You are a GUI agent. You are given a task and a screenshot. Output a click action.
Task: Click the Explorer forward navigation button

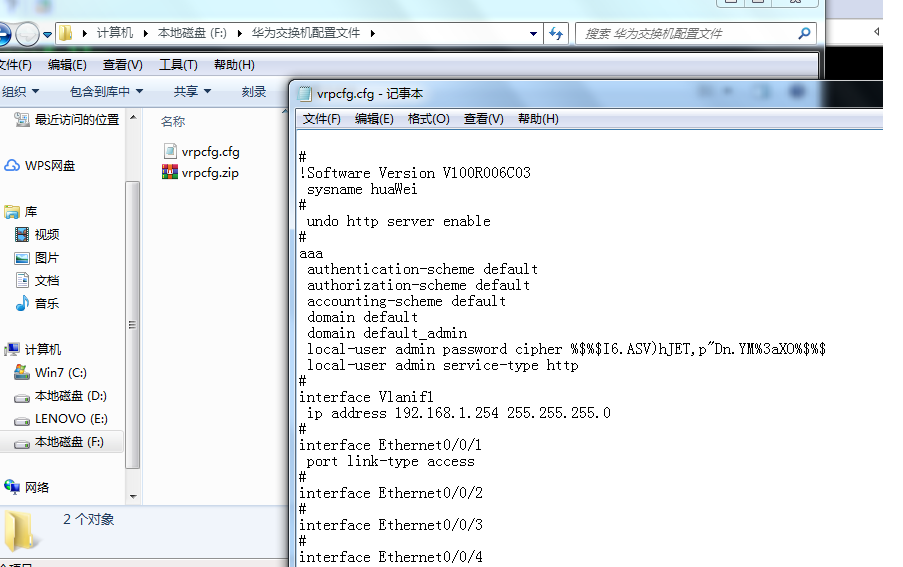coord(27,34)
